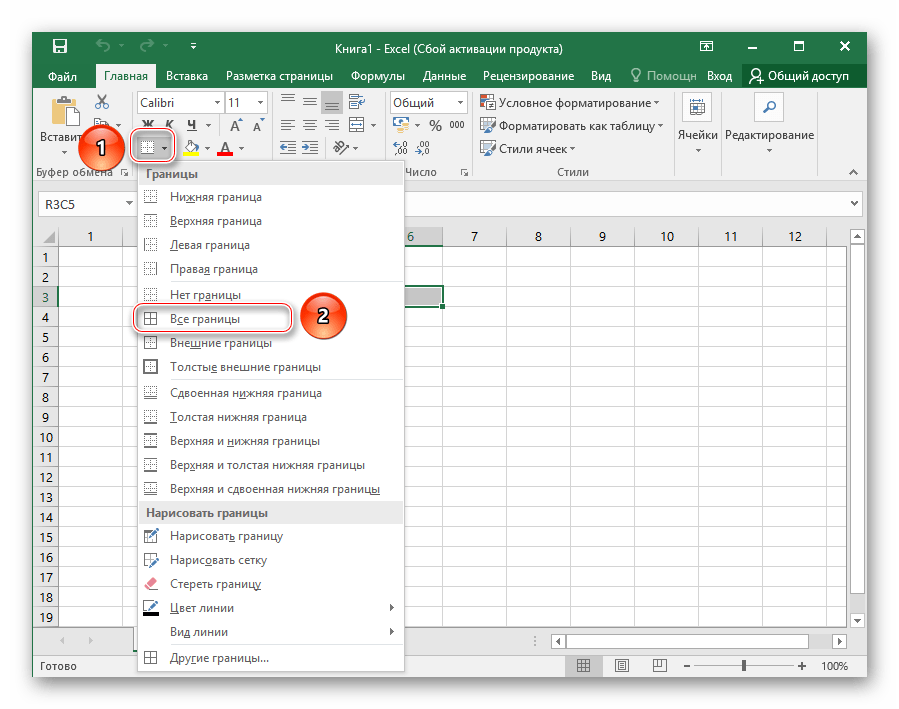Open the Find and Edit magnifier icon
Screen dimensions: 899x709
tap(769, 107)
